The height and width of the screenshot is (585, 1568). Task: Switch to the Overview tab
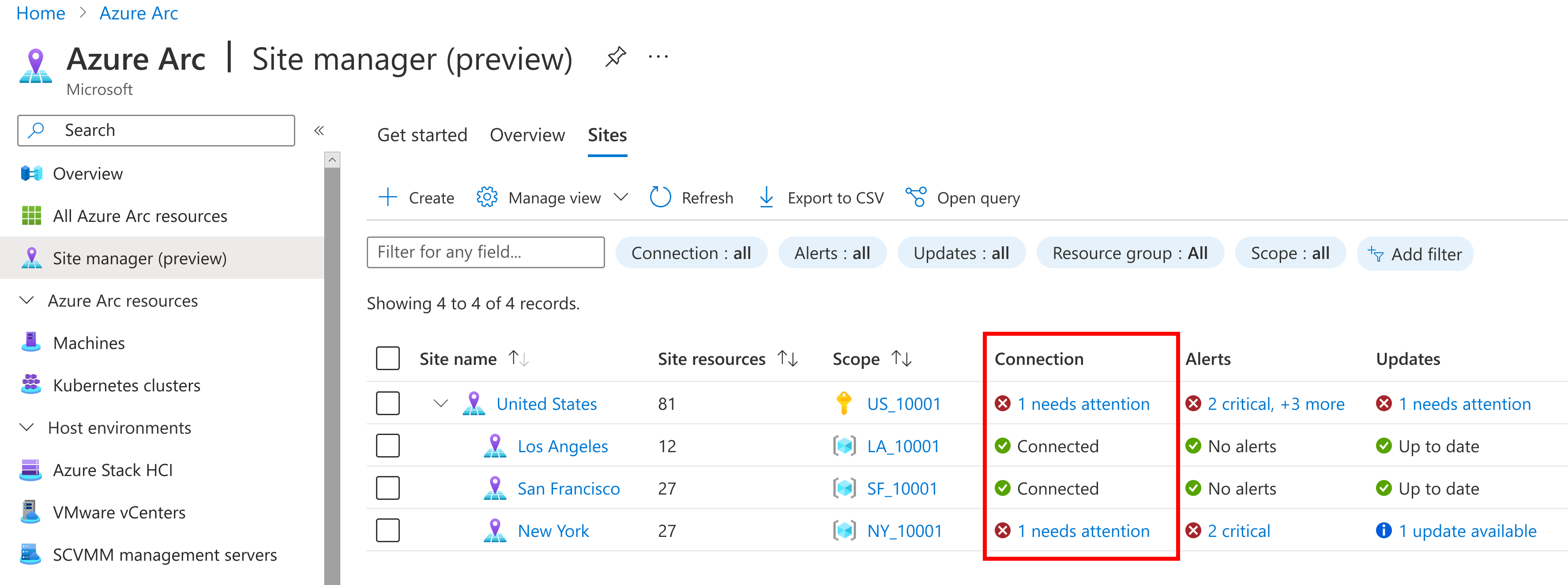[527, 135]
